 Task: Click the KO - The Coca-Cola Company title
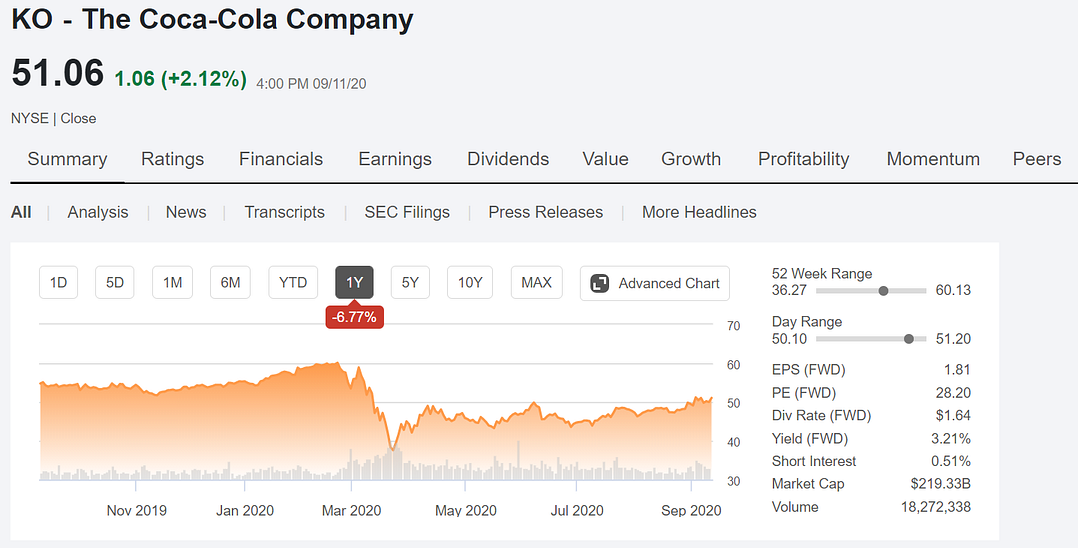[x=212, y=19]
